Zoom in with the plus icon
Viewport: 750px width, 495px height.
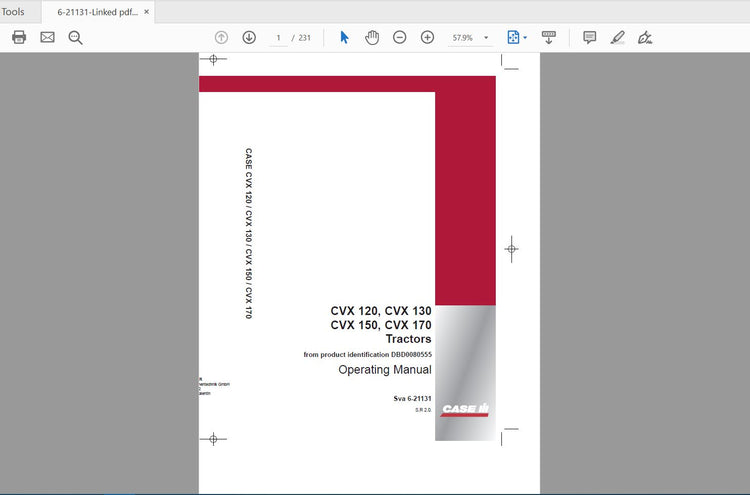pos(427,37)
